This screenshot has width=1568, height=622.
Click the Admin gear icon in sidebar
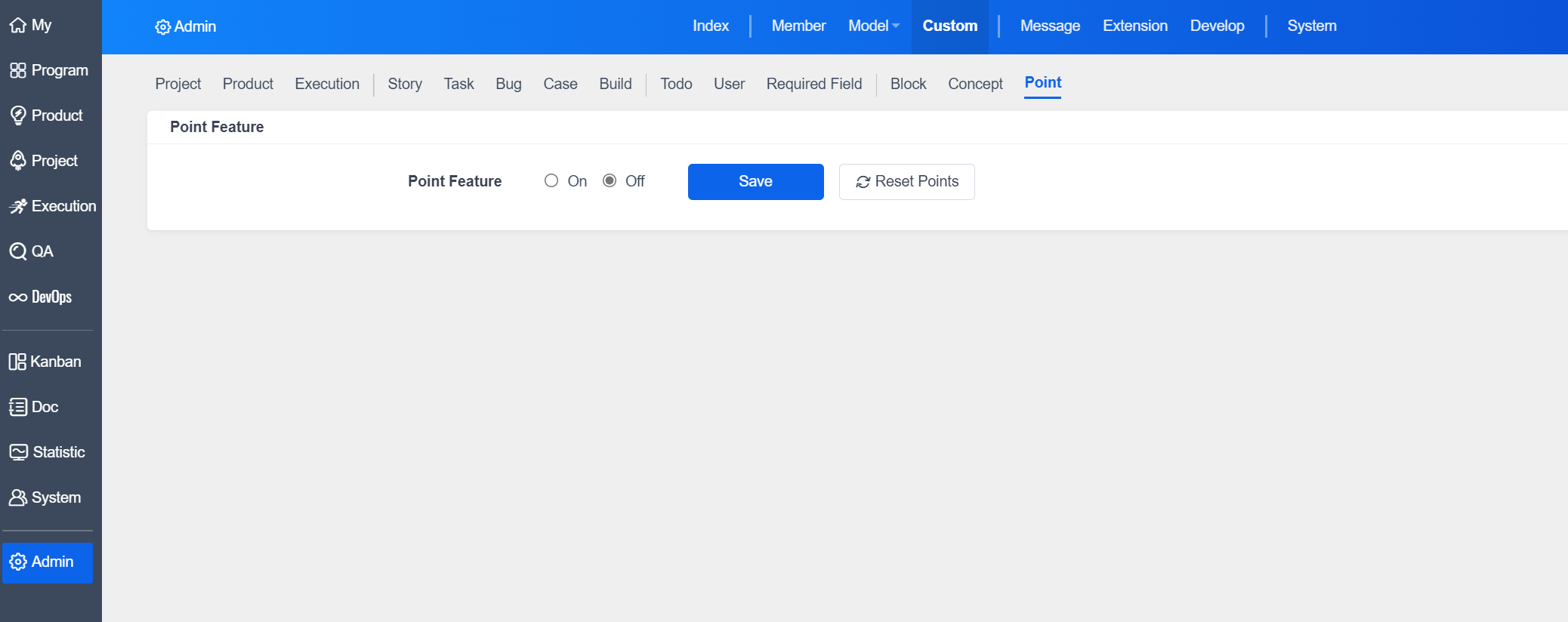tap(18, 562)
